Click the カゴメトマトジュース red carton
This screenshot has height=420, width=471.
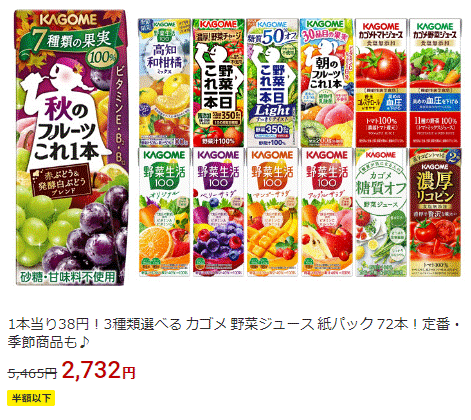381,83
